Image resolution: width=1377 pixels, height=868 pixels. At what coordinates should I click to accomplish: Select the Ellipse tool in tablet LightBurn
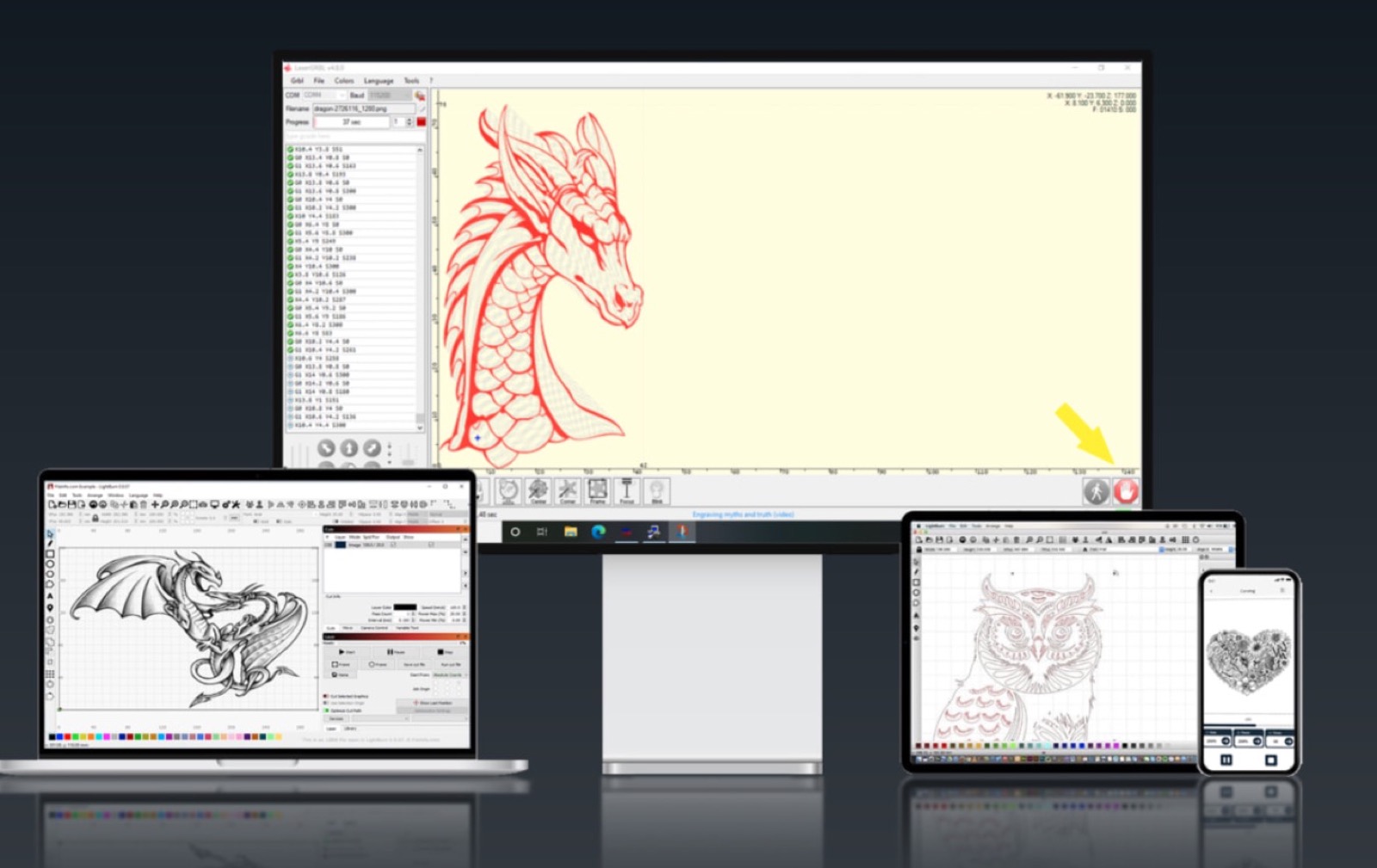[x=917, y=593]
